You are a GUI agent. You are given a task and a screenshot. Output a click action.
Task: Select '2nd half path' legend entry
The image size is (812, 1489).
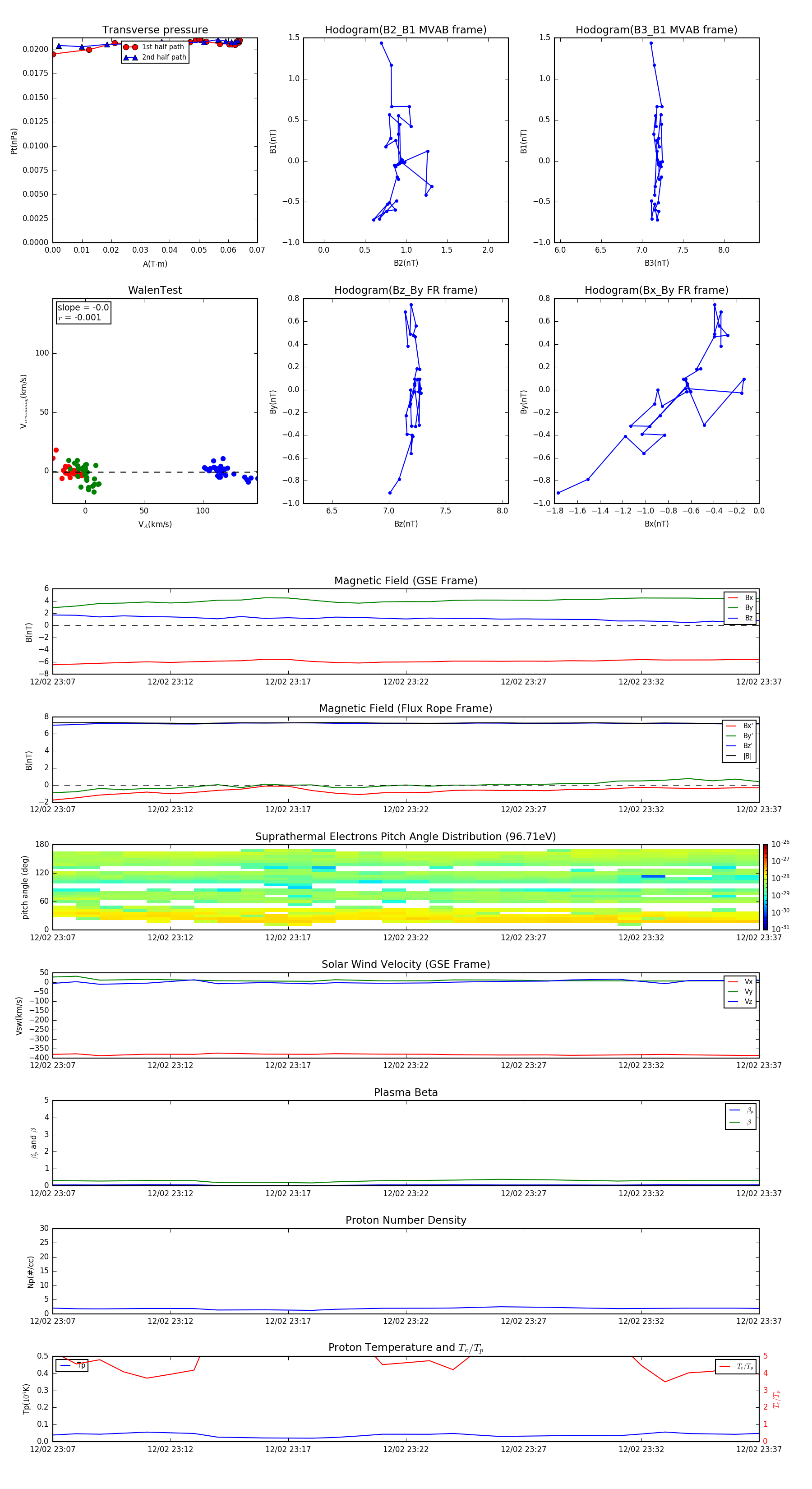(x=155, y=57)
